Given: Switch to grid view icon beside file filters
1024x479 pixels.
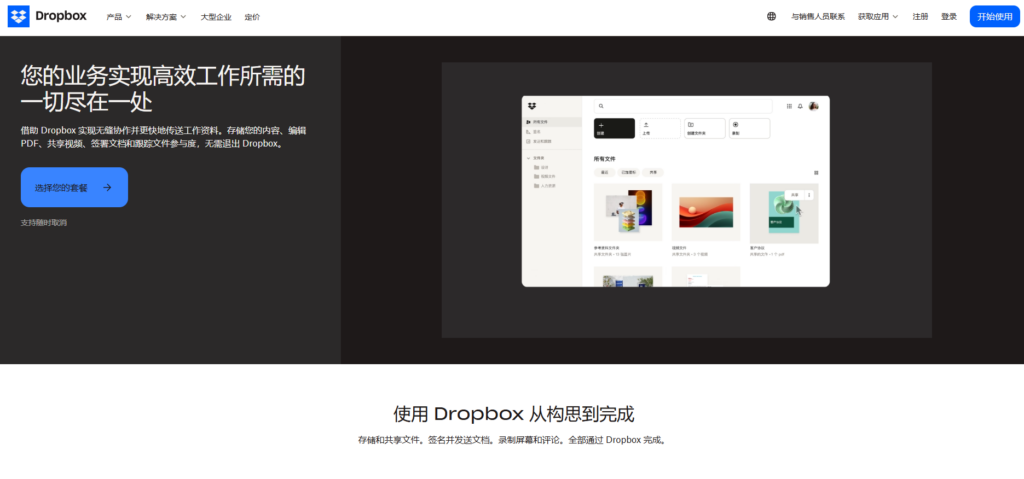Looking at the screenshot, I should coord(816,173).
